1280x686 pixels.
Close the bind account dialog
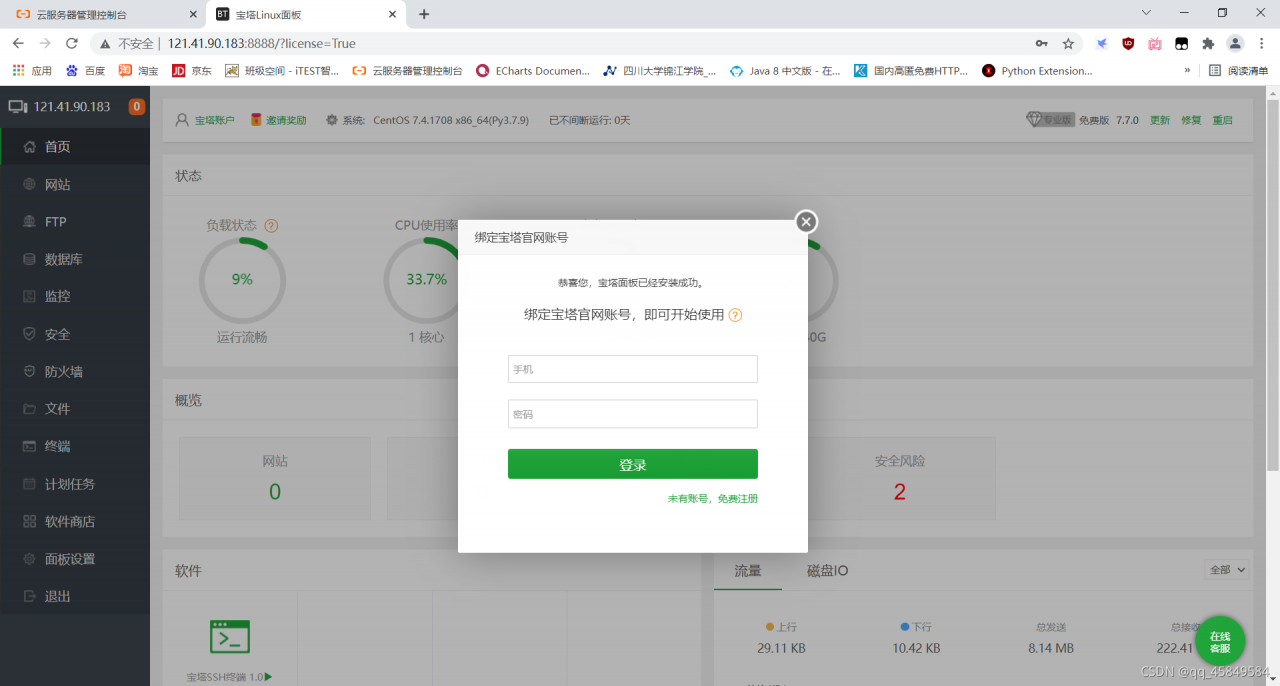[x=806, y=222]
